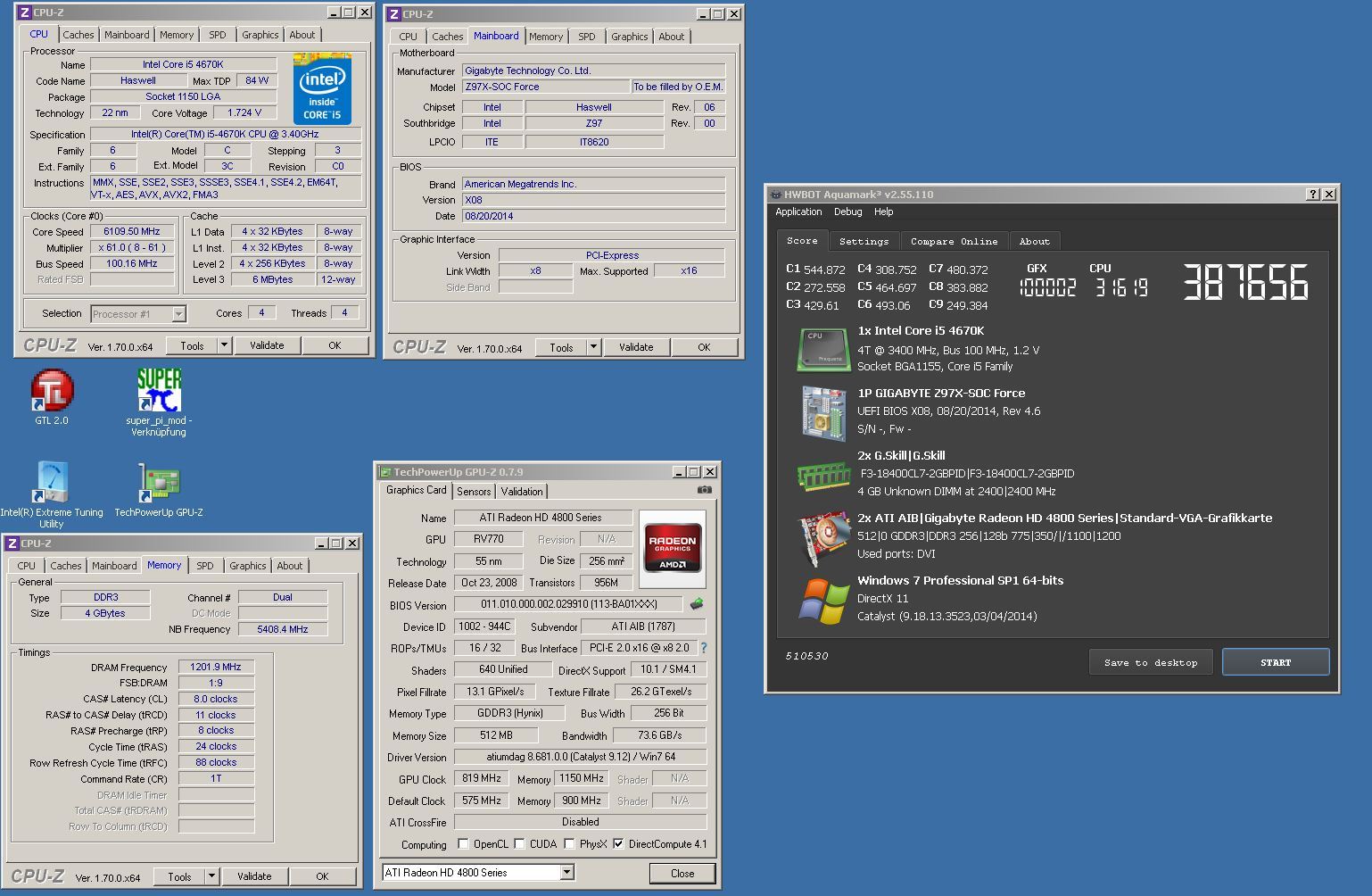Click Aquamark code 510530
This screenshot has height=896, width=1372.
click(806, 656)
